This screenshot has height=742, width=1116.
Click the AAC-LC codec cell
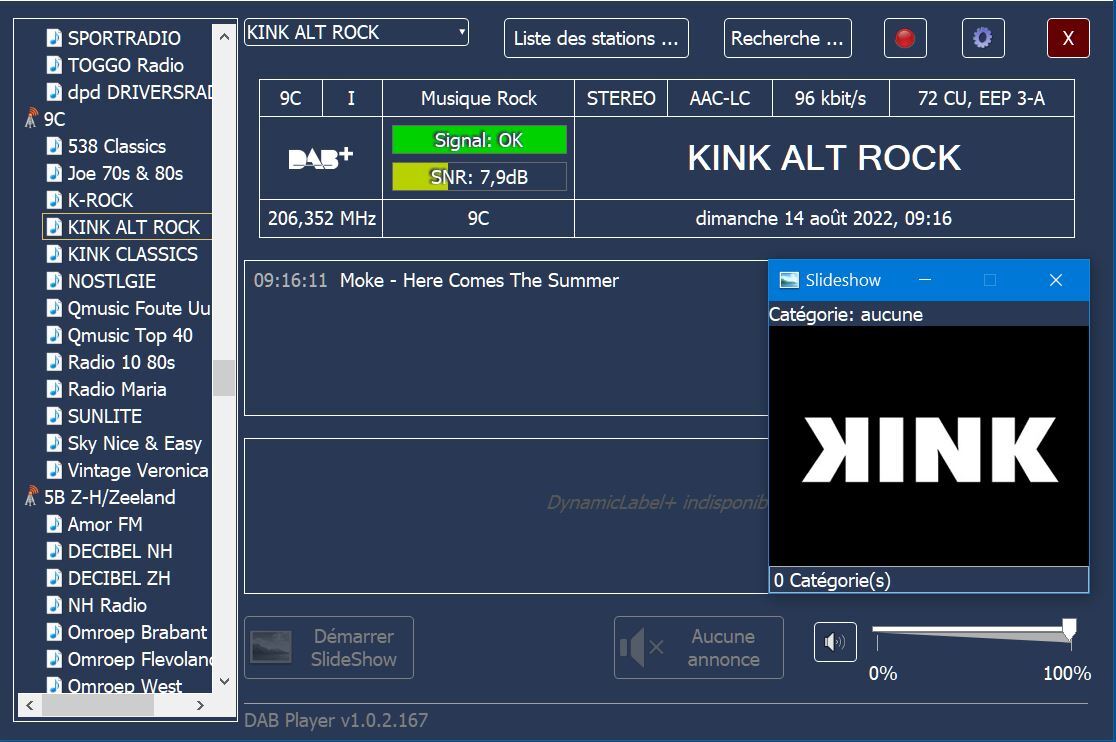click(x=720, y=98)
